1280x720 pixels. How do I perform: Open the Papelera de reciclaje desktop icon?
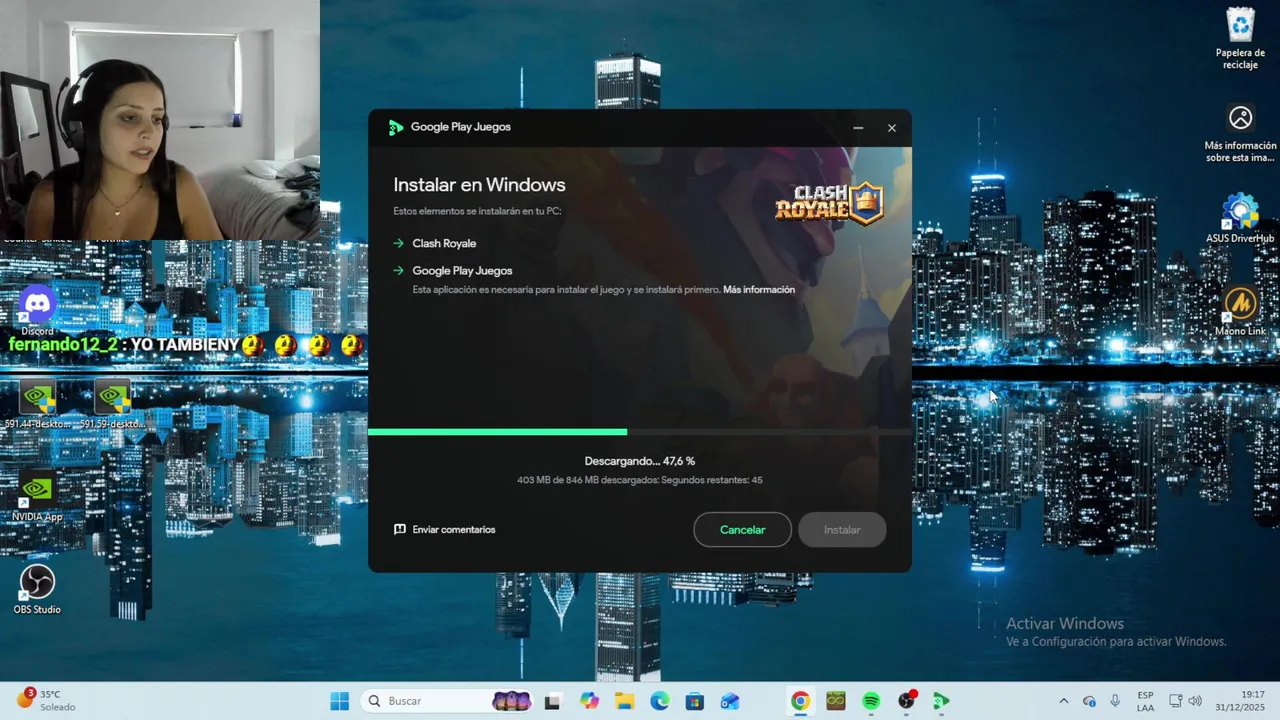tap(1240, 40)
